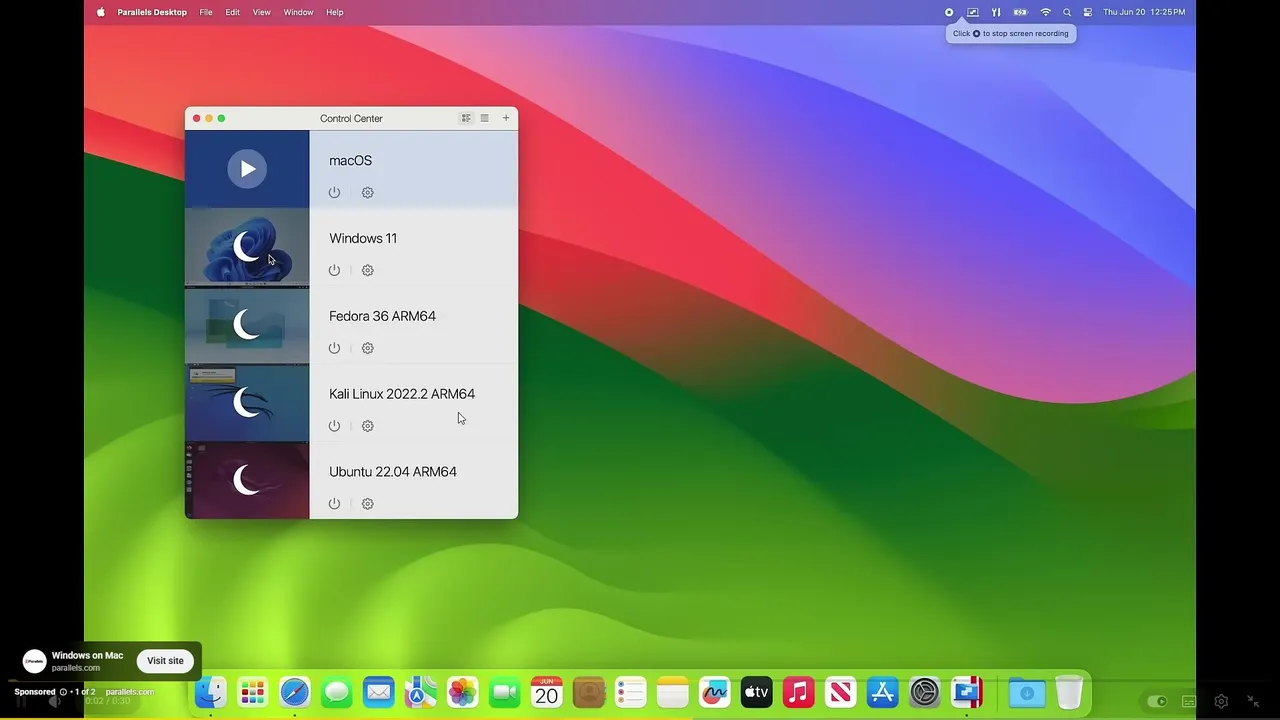Image resolution: width=1280 pixels, height=720 pixels.
Task: Stop screen recording from menu bar
Action: tap(949, 12)
